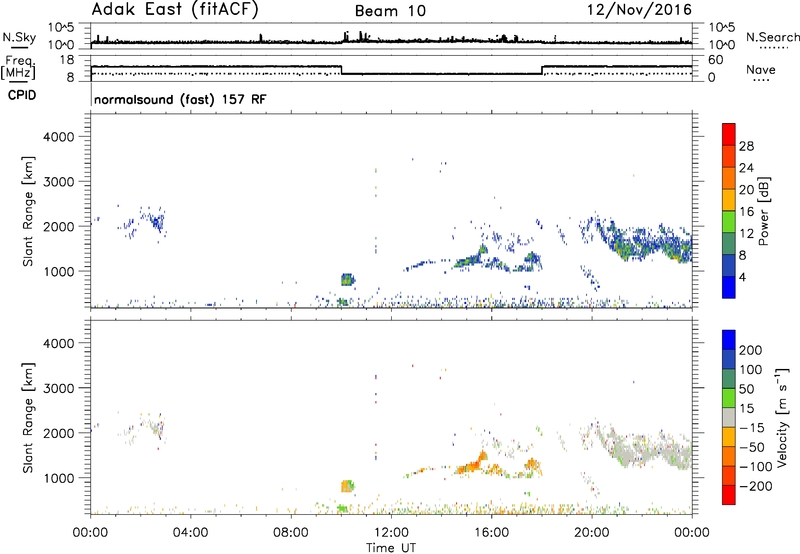
Task: Click the '4000' tick on the power panel
Action: pyautogui.click(x=59, y=137)
